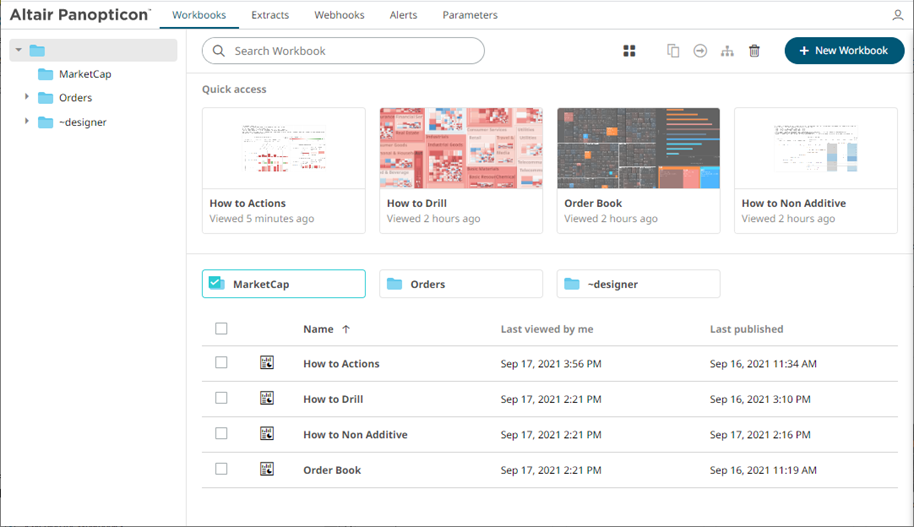Click the copy workbook icon
Screen dimensions: 914x527
click(x=673, y=51)
